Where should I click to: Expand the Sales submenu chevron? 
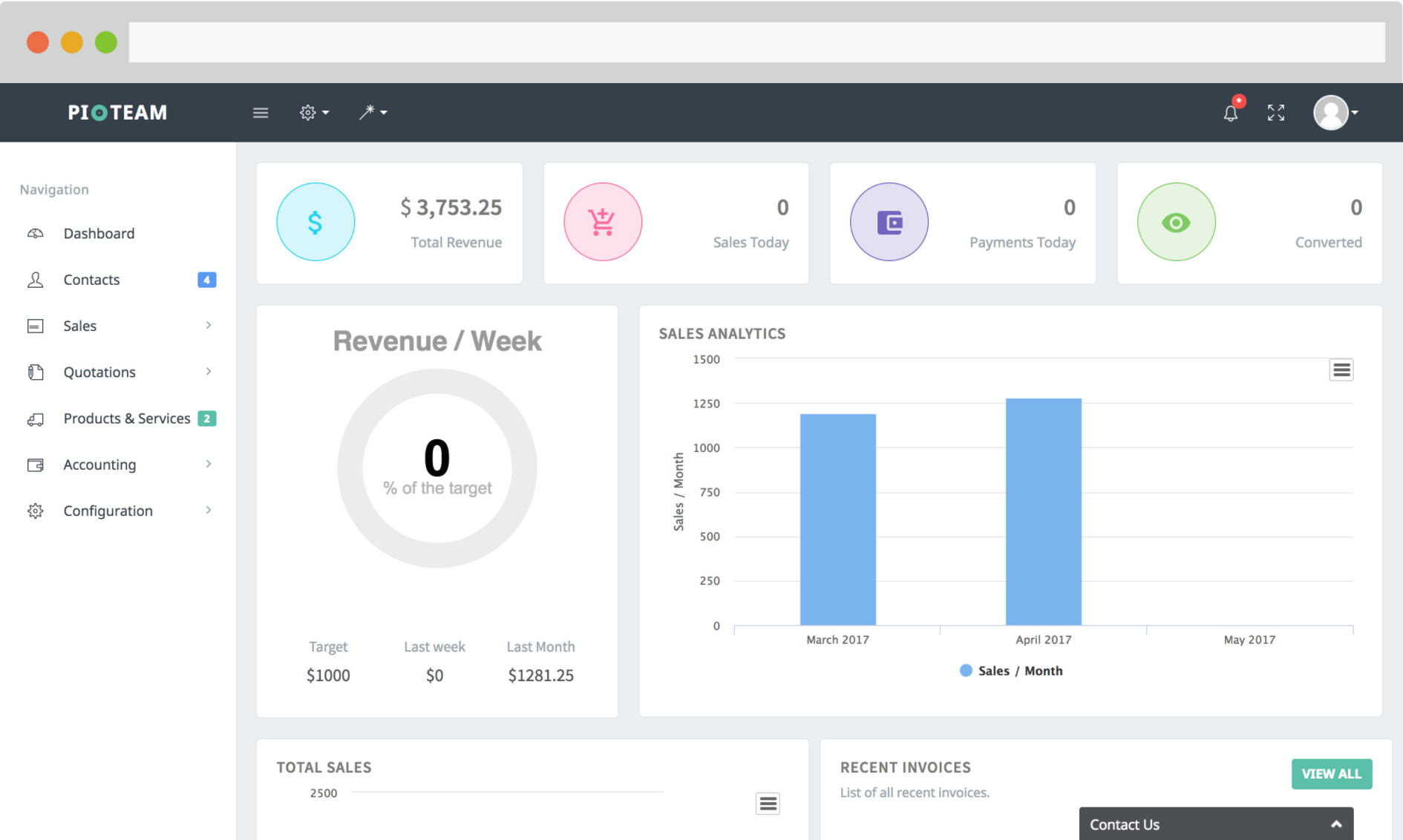[x=209, y=325]
